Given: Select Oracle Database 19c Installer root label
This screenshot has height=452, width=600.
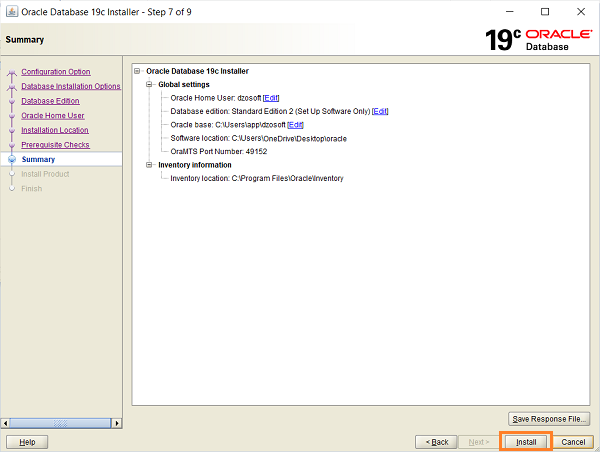Looking at the screenshot, I should [x=197, y=71].
